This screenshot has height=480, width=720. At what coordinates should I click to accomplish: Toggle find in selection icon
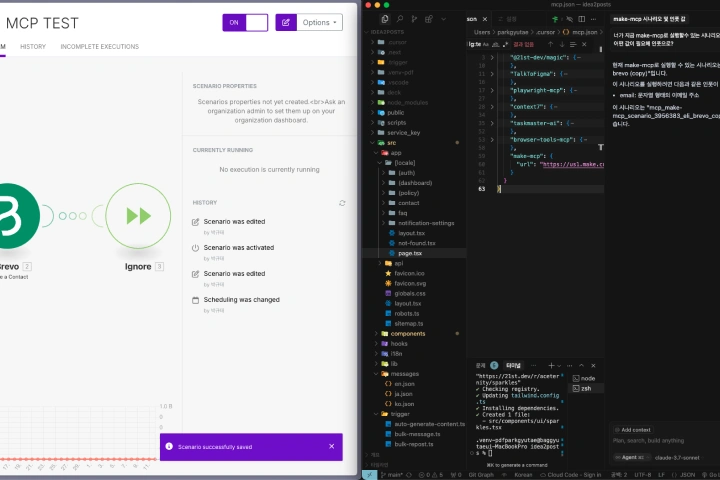[x=573, y=45]
